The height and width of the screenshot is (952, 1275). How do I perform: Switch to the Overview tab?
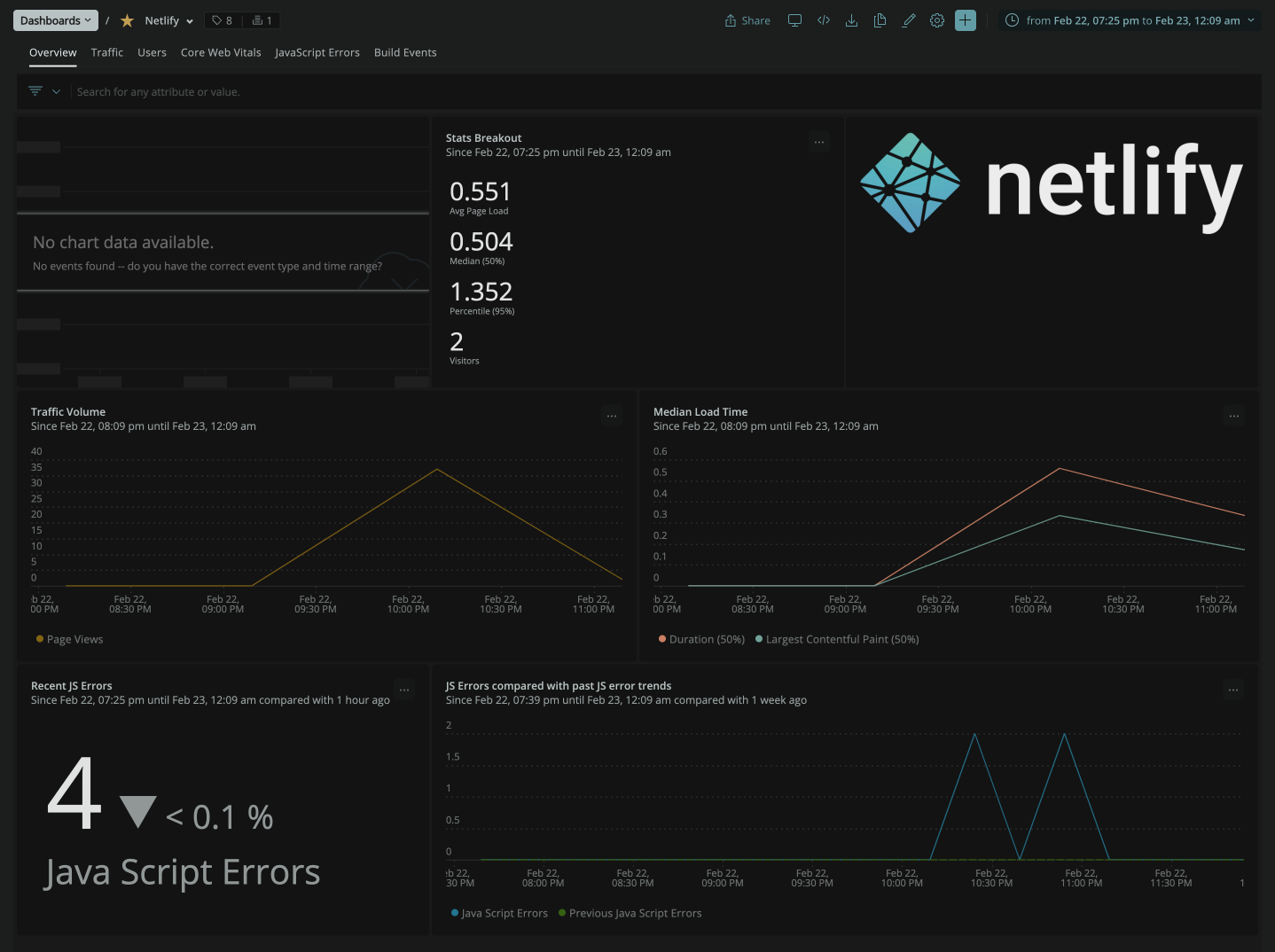point(53,52)
